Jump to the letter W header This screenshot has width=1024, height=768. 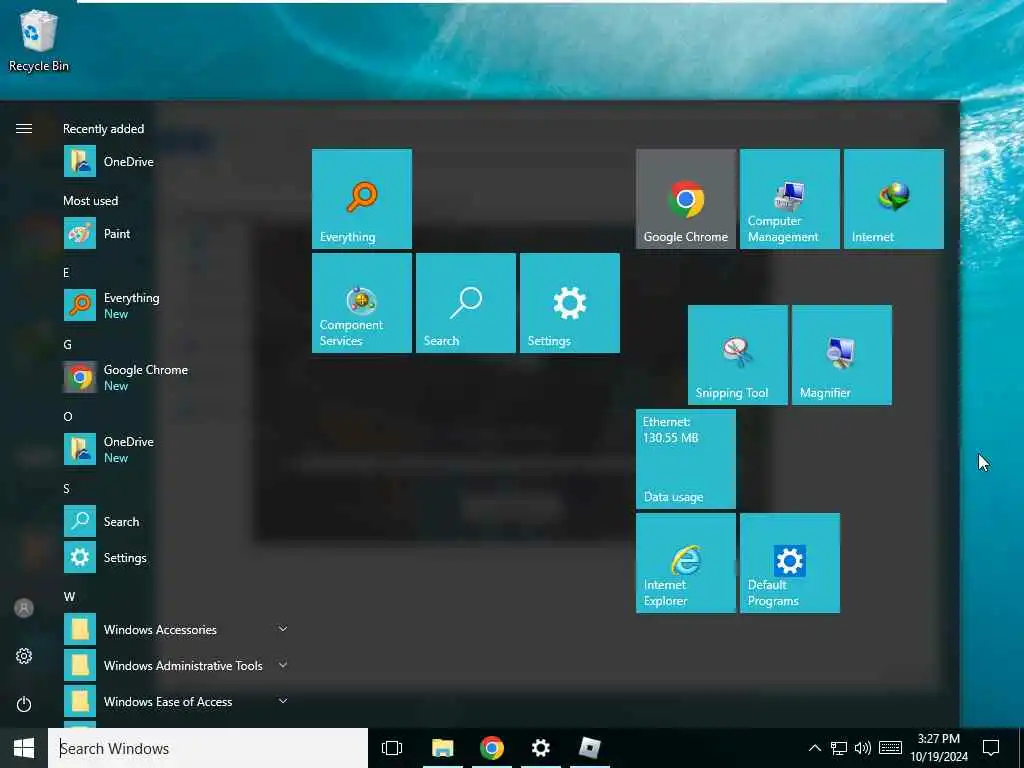click(x=69, y=596)
